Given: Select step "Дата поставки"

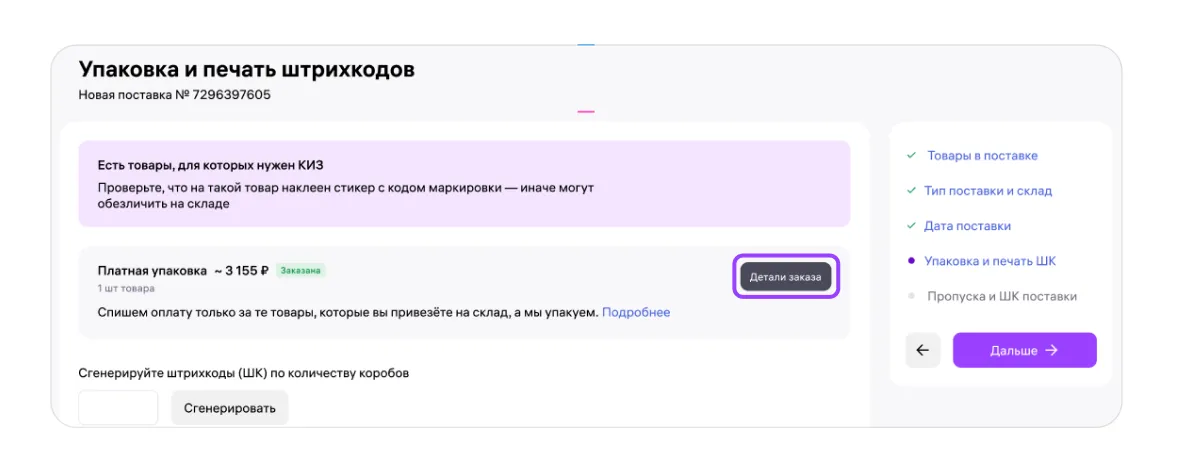Looking at the screenshot, I should coord(968,226).
